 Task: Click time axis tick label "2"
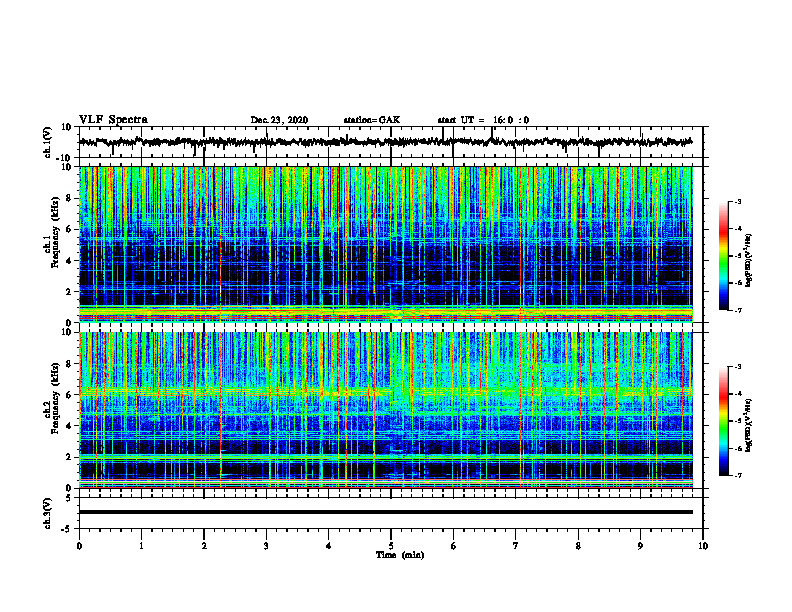point(204,546)
